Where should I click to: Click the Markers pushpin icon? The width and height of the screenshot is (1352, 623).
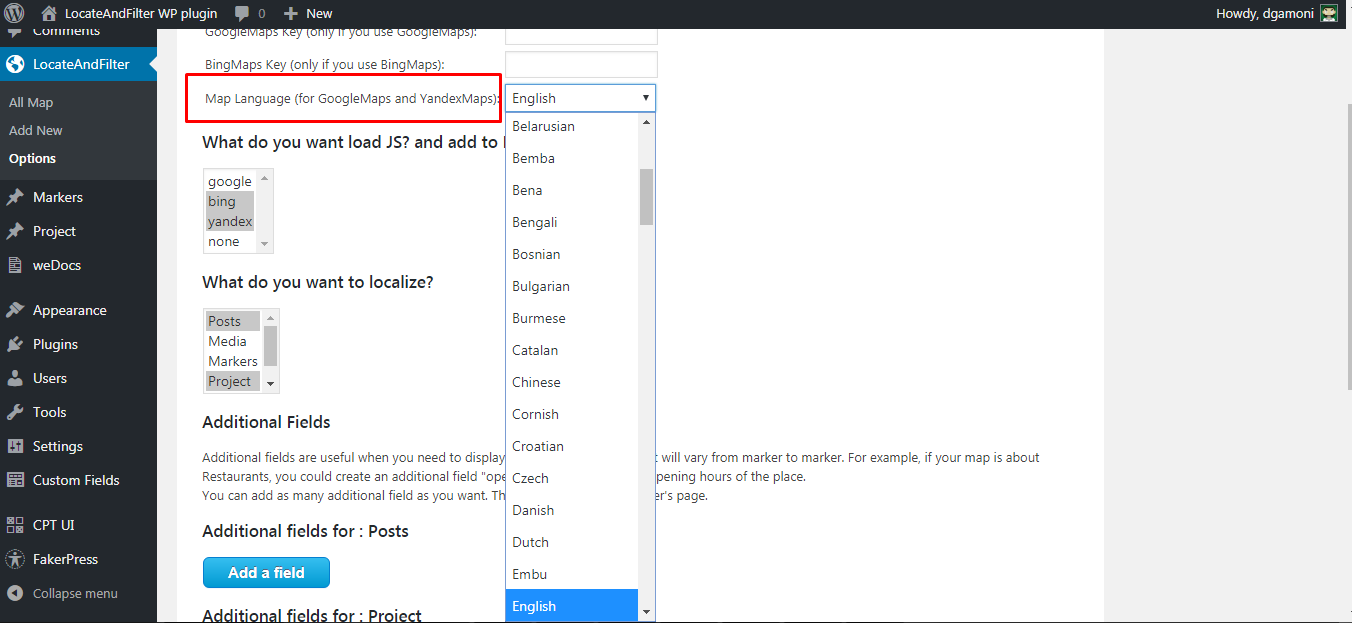tap(15, 197)
